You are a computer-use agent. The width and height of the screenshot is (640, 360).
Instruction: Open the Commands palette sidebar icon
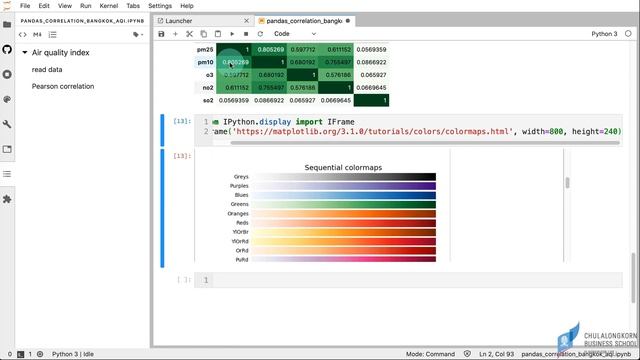7,99
